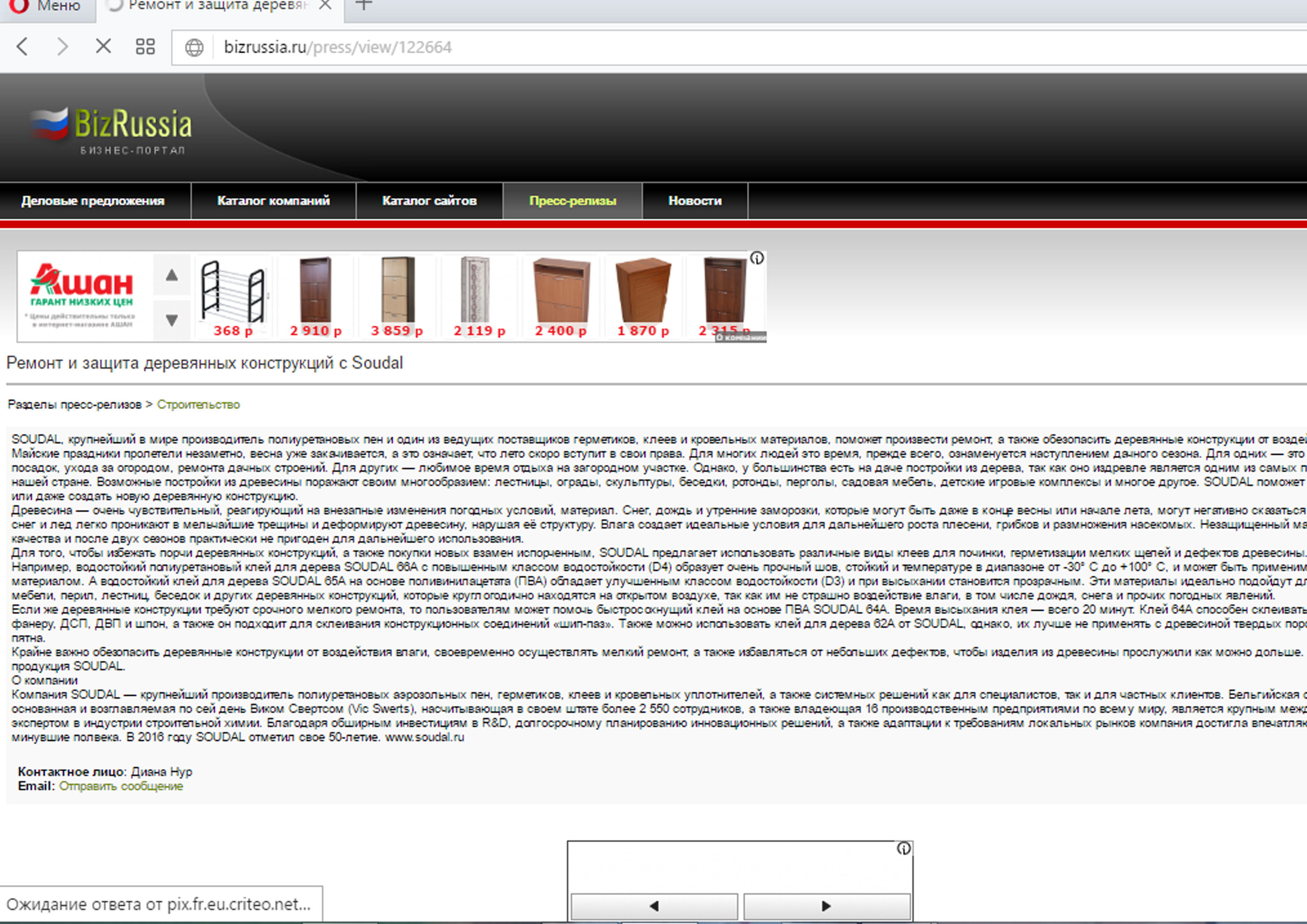Open the Строительство category link
Viewport: 1307px width, 924px height.
click(198, 405)
